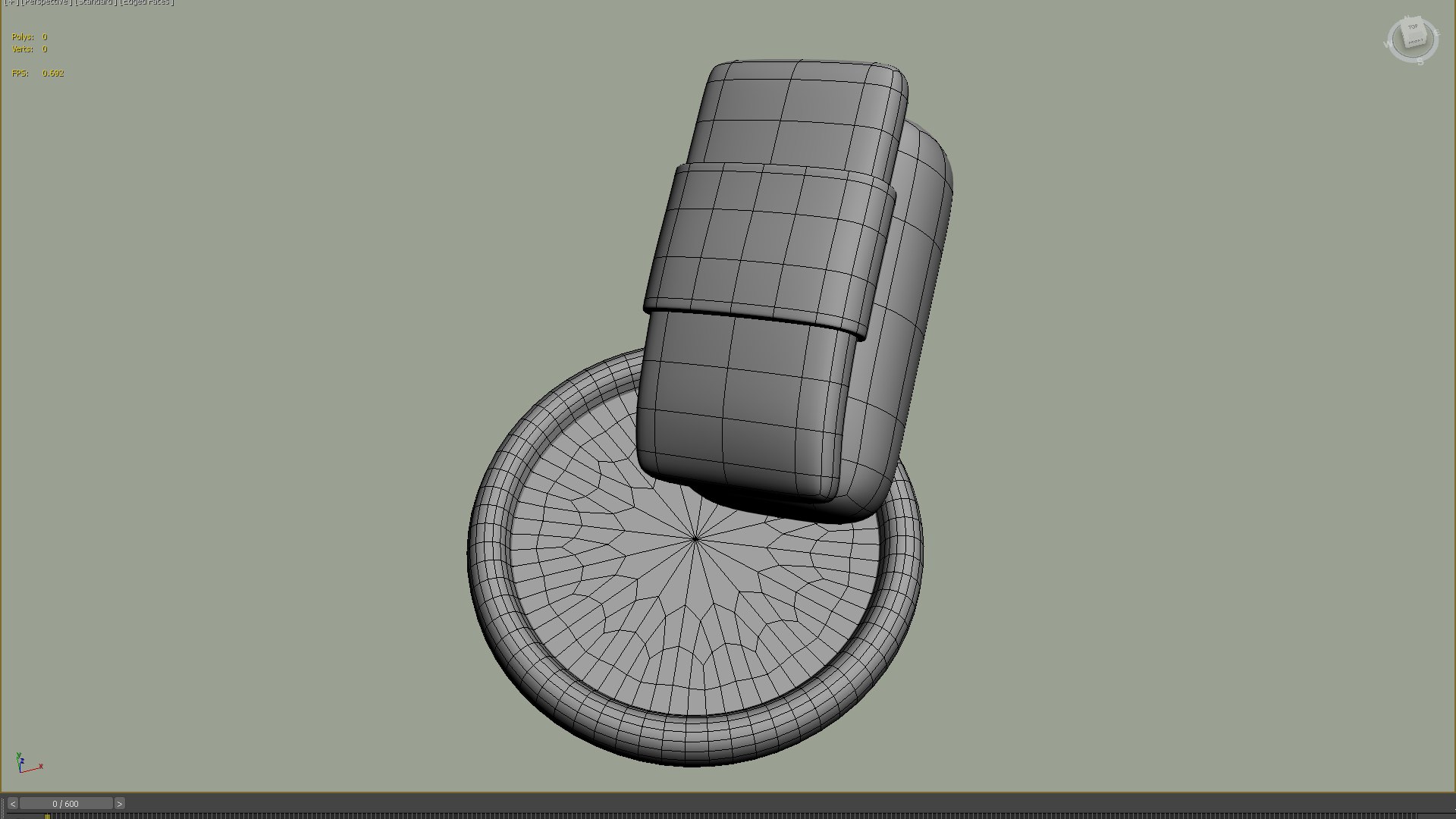The width and height of the screenshot is (1456, 819).
Task: Click the ViewCube Top face
Action: point(1413,27)
